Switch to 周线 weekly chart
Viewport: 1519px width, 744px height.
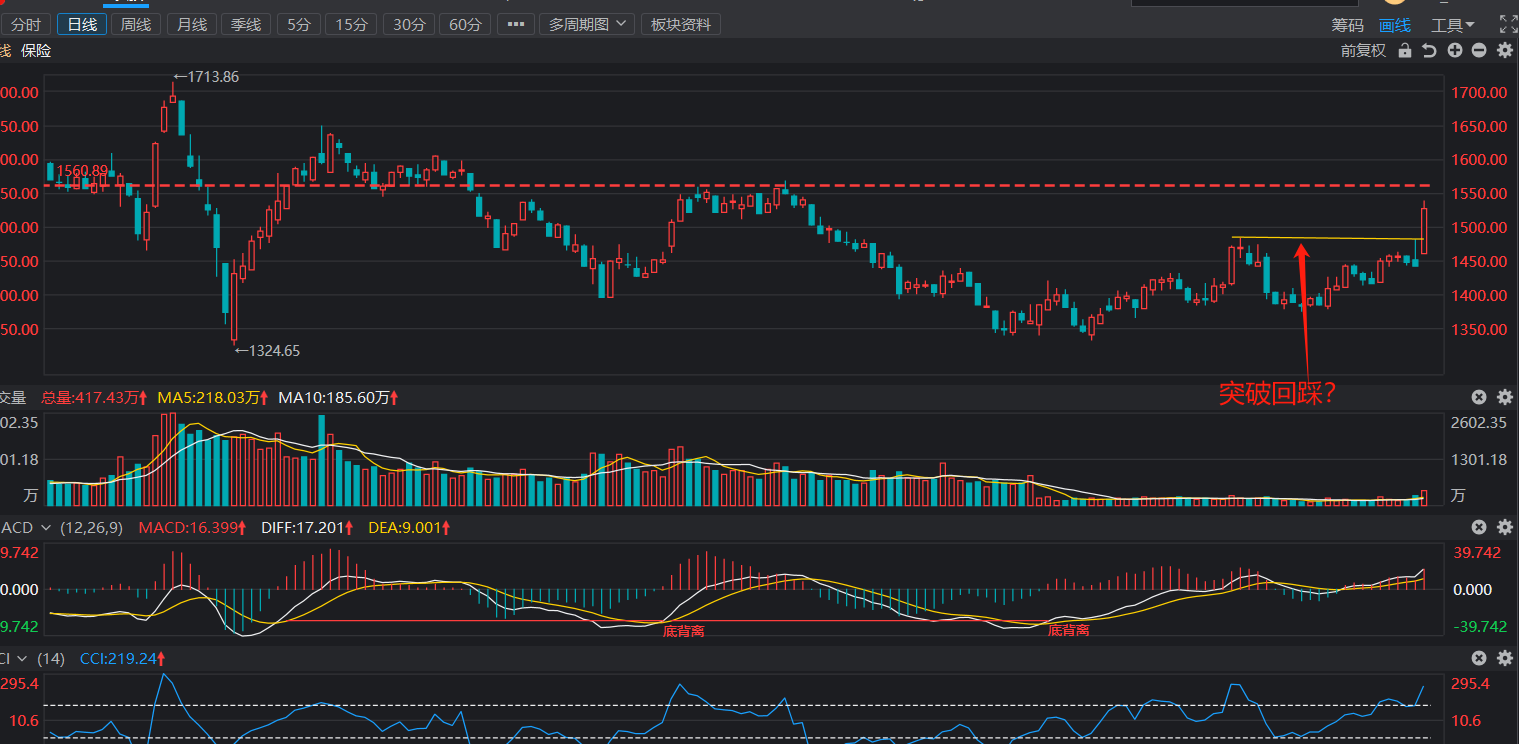pos(136,24)
